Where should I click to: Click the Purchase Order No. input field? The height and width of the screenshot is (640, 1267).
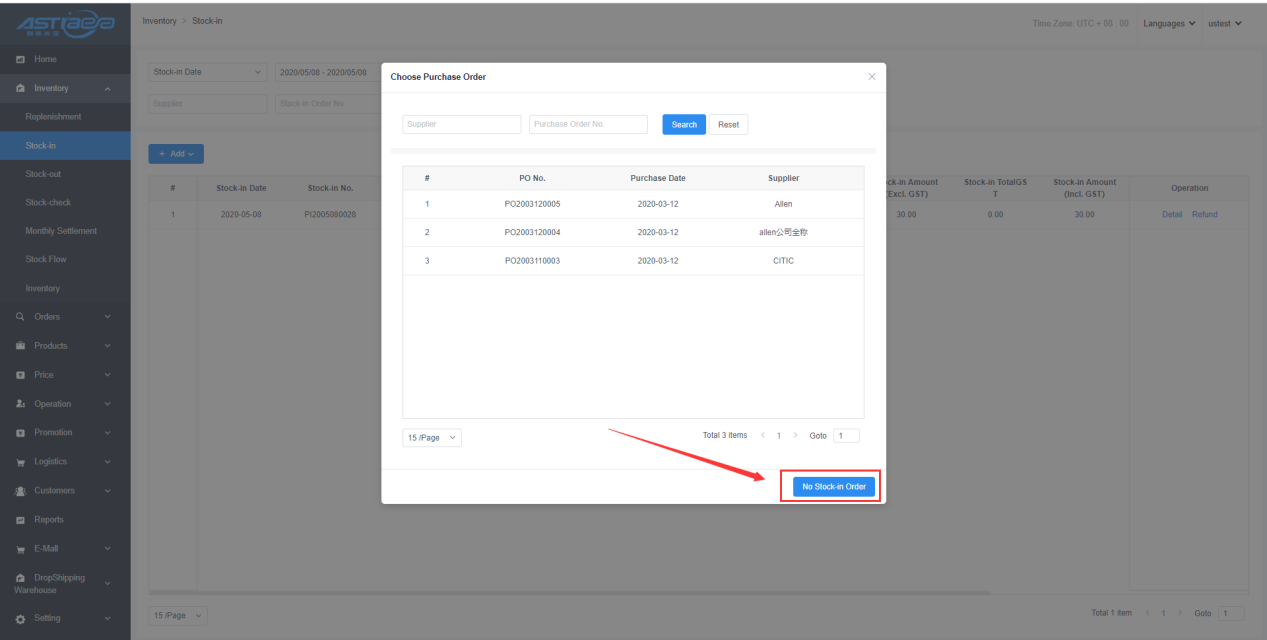tap(588, 125)
